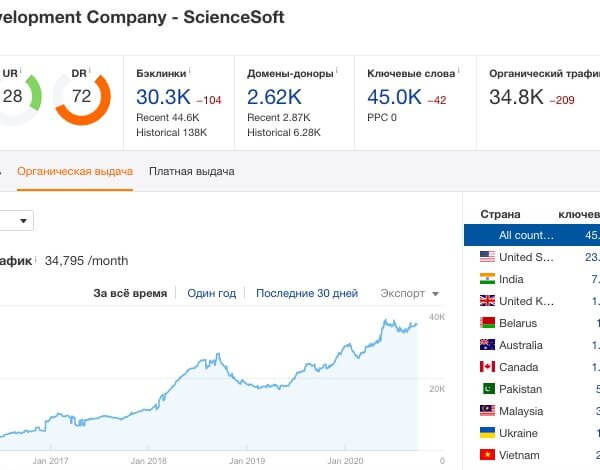
Task: Click the Vietnam flag icon
Action: click(487, 455)
